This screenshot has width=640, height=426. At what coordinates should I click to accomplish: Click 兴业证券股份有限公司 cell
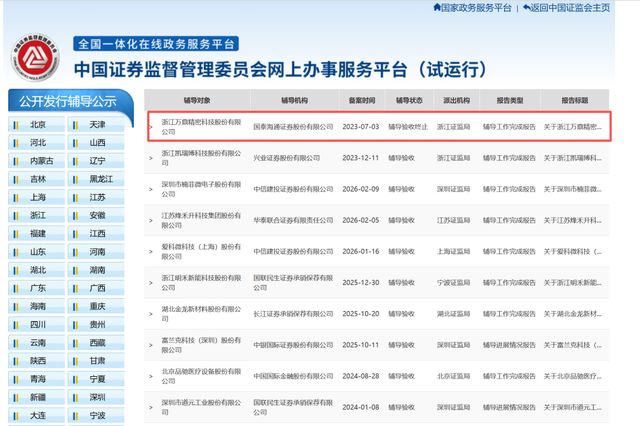(286, 158)
